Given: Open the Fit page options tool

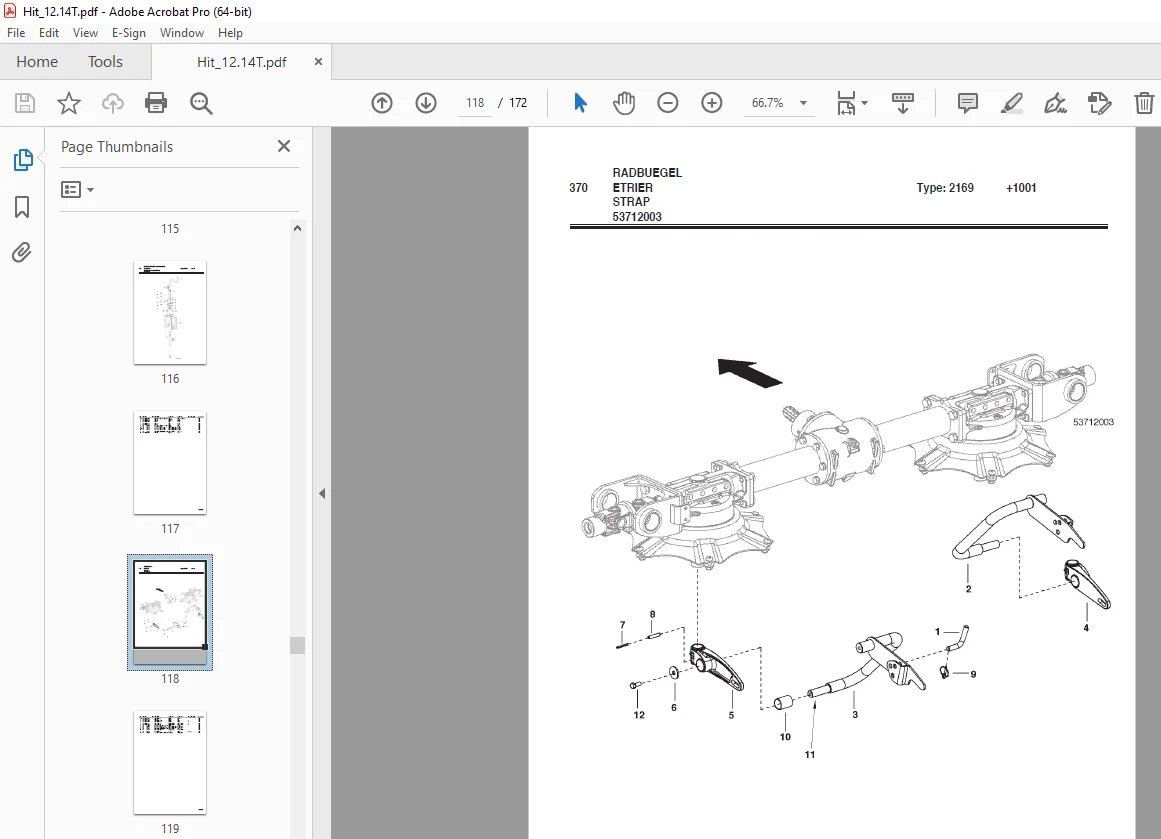Looking at the screenshot, I should [846, 103].
